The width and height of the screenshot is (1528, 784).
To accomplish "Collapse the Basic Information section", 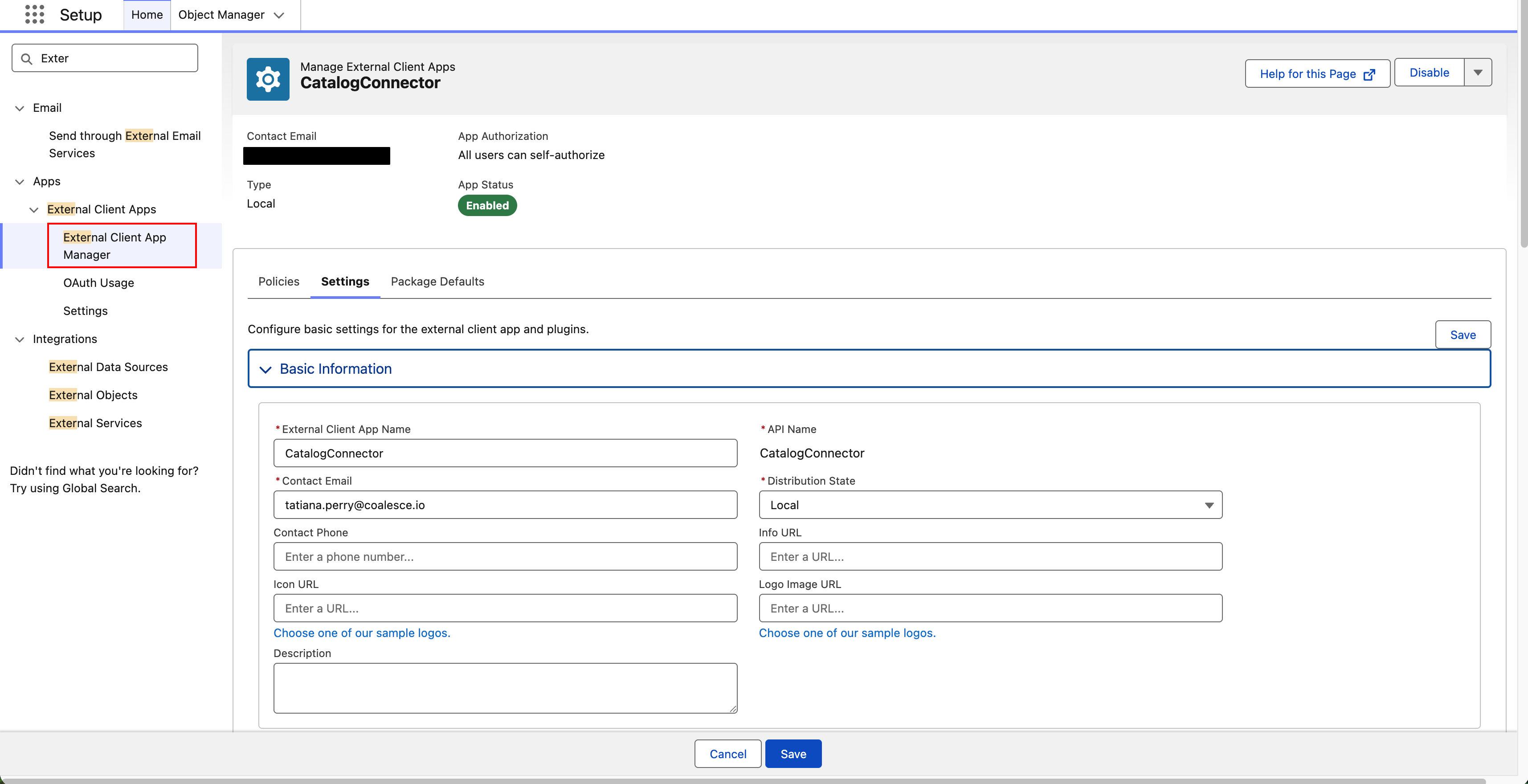I will point(265,369).
